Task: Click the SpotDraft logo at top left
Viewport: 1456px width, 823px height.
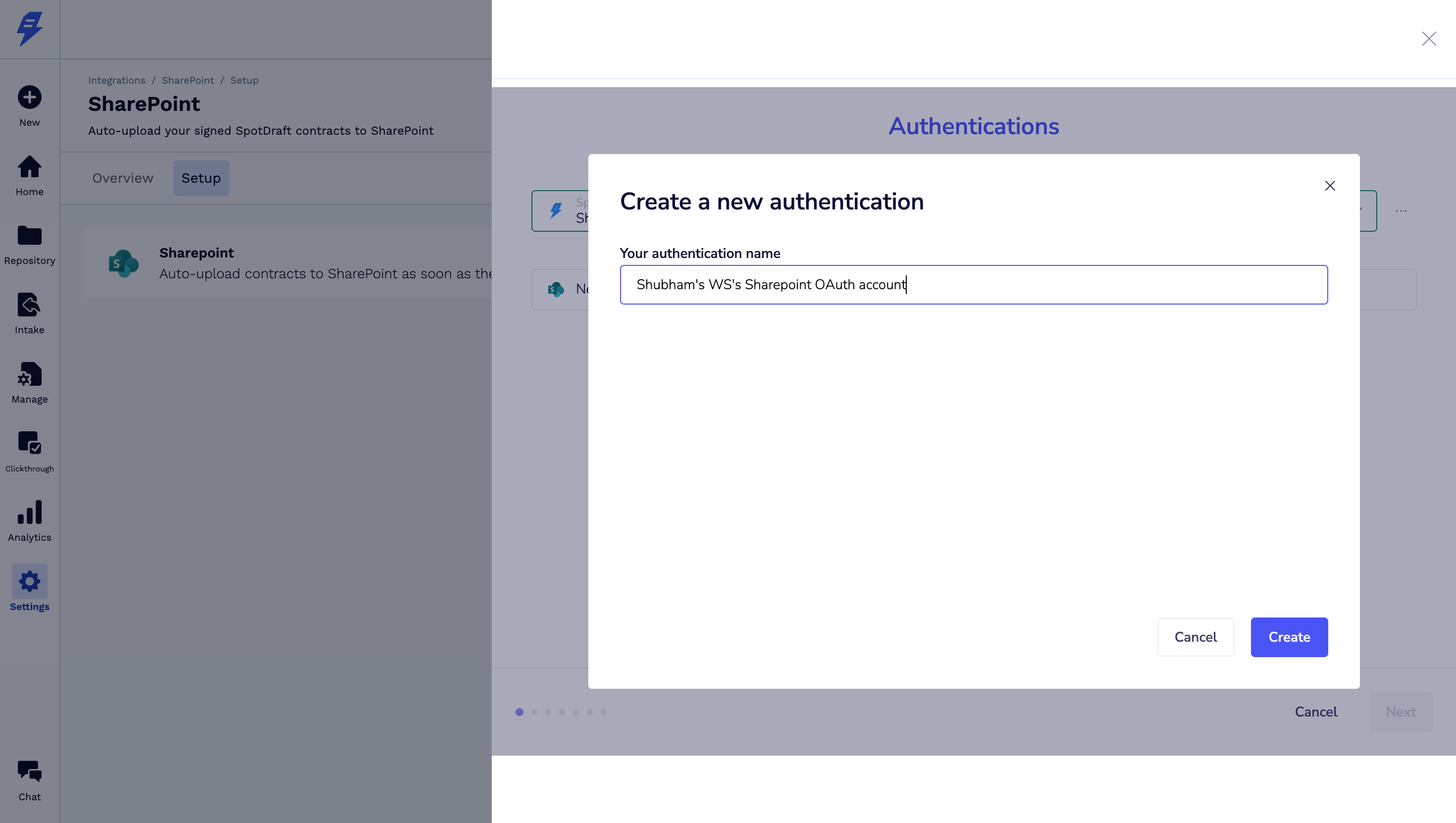Action: tap(29, 28)
